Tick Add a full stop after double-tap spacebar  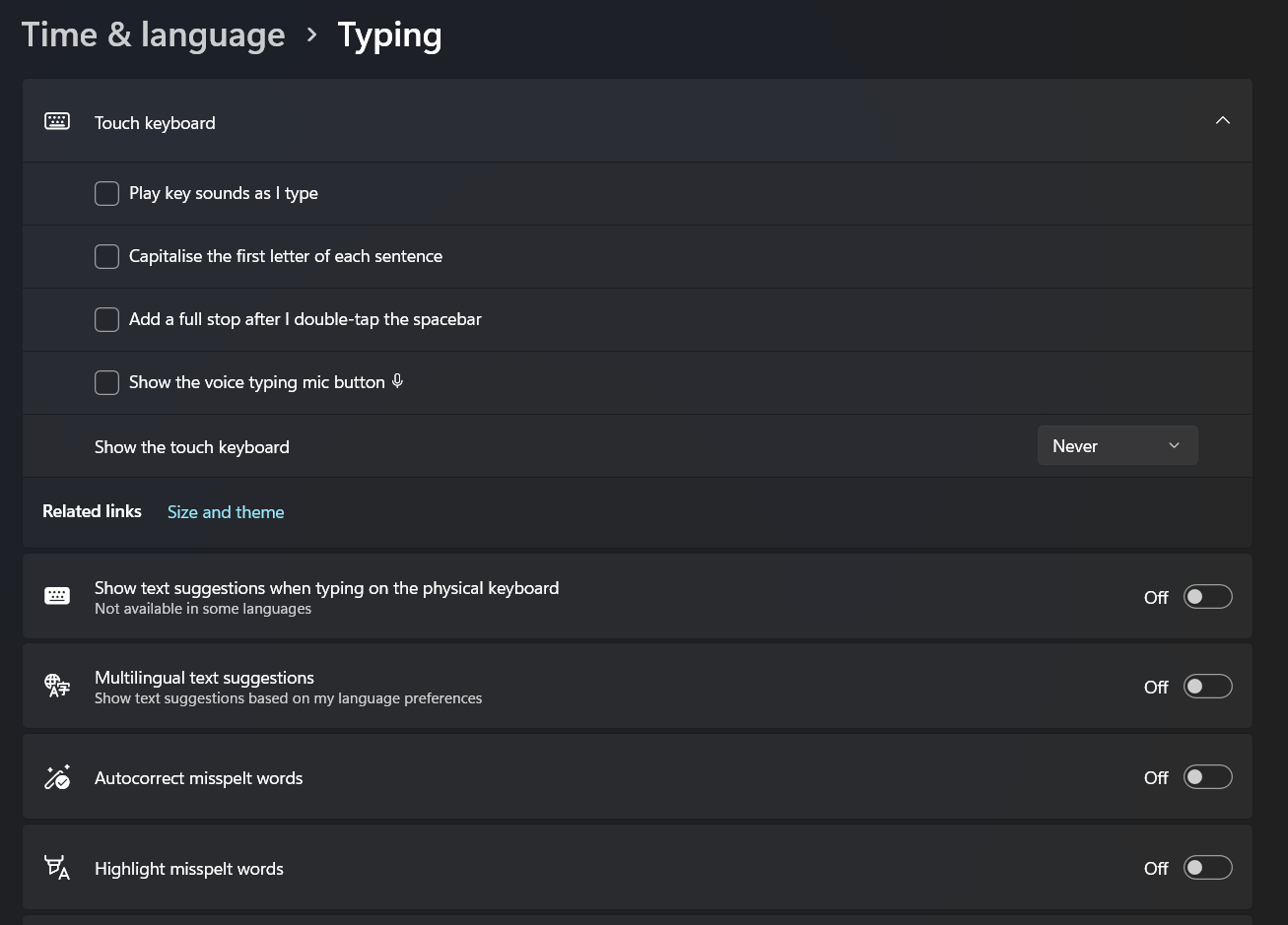coord(106,319)
